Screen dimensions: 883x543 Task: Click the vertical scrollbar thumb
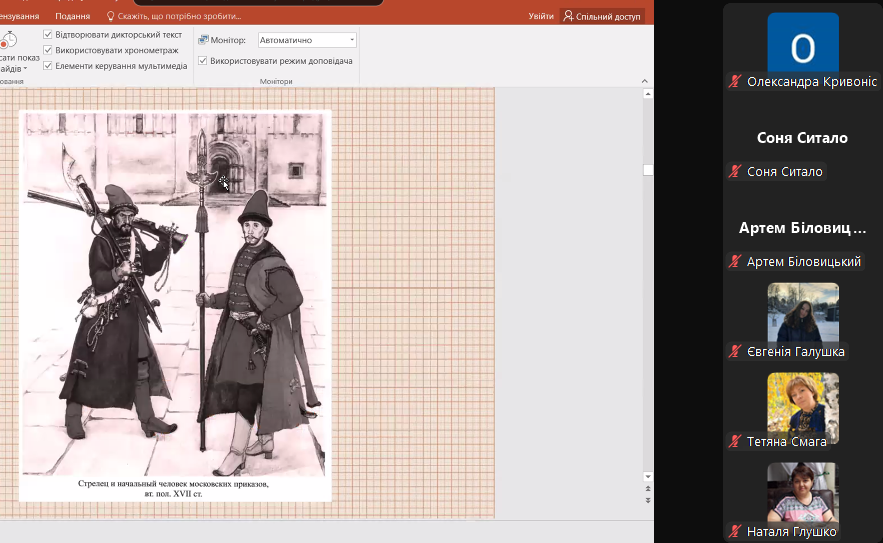coord(648,170)
